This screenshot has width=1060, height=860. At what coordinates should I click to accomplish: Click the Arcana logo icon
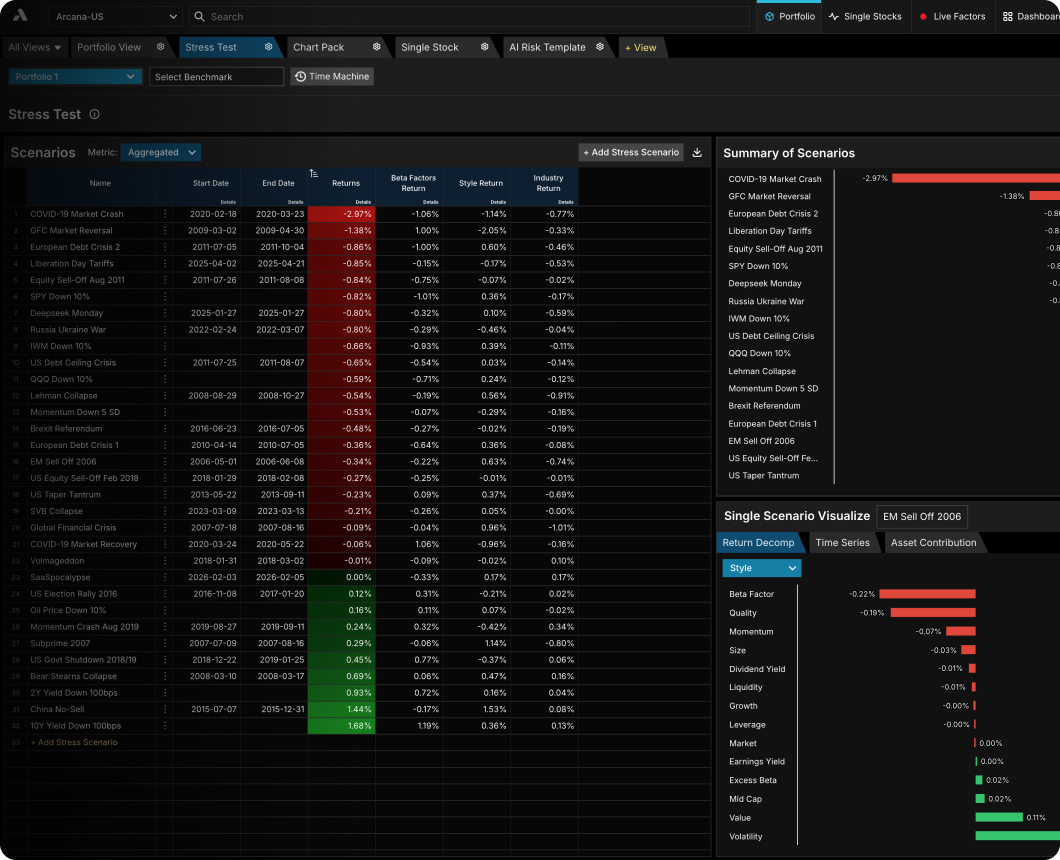coord(20,16)
